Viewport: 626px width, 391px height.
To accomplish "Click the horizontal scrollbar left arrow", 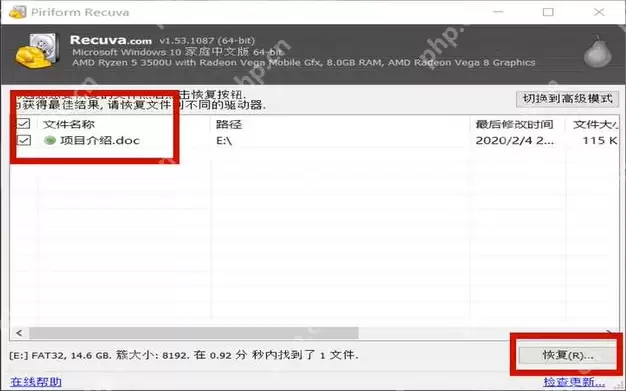I will pyautogui.click(x=19, y=333).
